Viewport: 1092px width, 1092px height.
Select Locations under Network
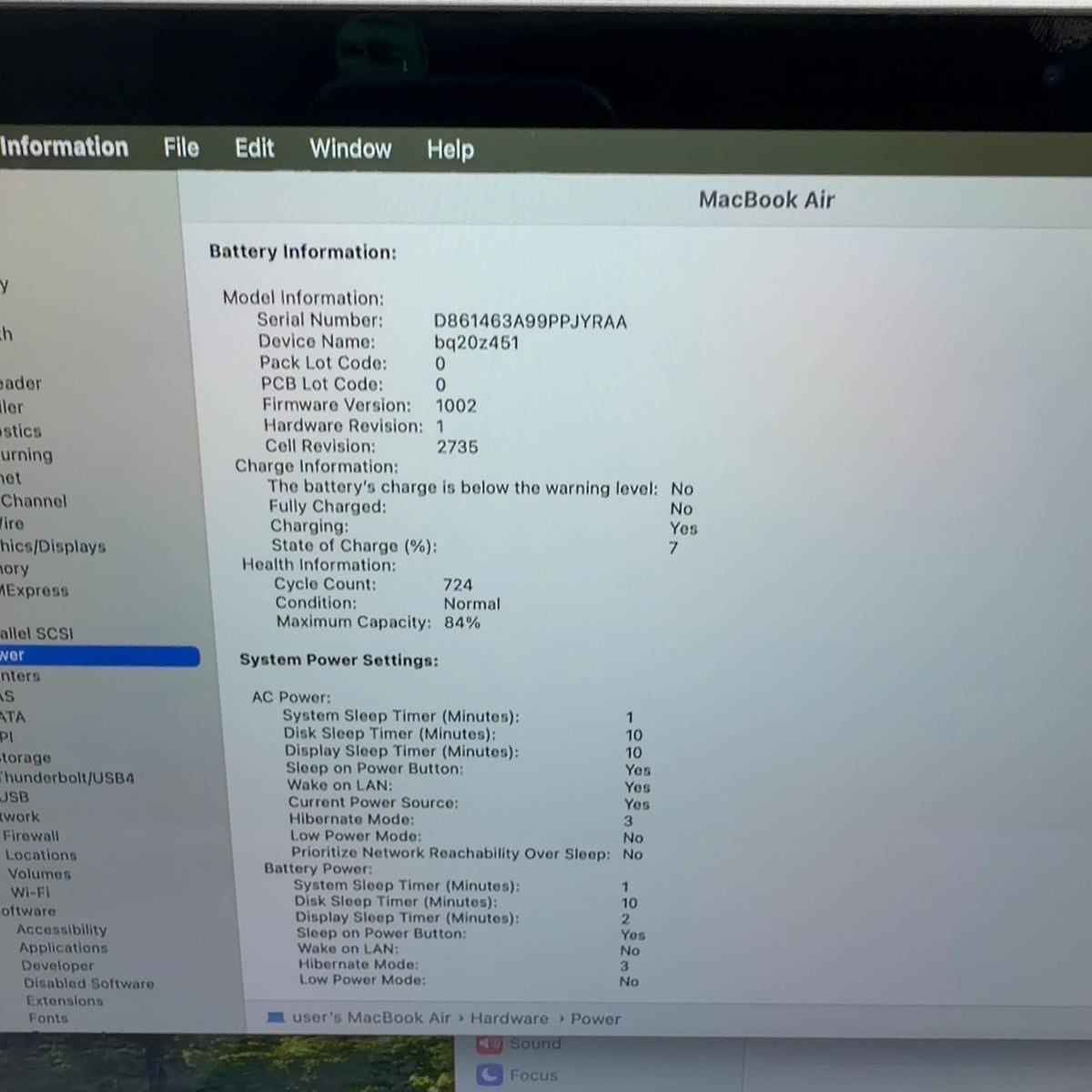pos(41,854)
